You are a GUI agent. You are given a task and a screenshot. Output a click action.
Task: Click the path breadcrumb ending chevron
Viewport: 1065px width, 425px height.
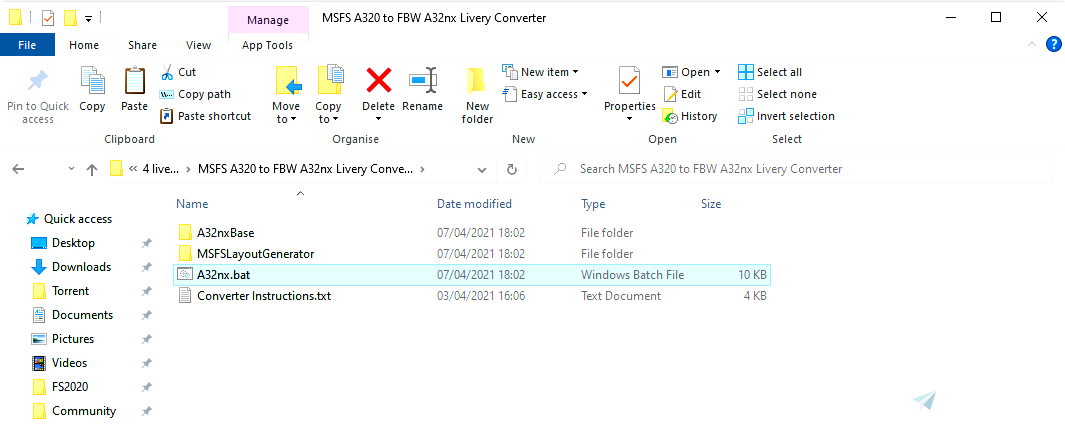tap(422, 170)
